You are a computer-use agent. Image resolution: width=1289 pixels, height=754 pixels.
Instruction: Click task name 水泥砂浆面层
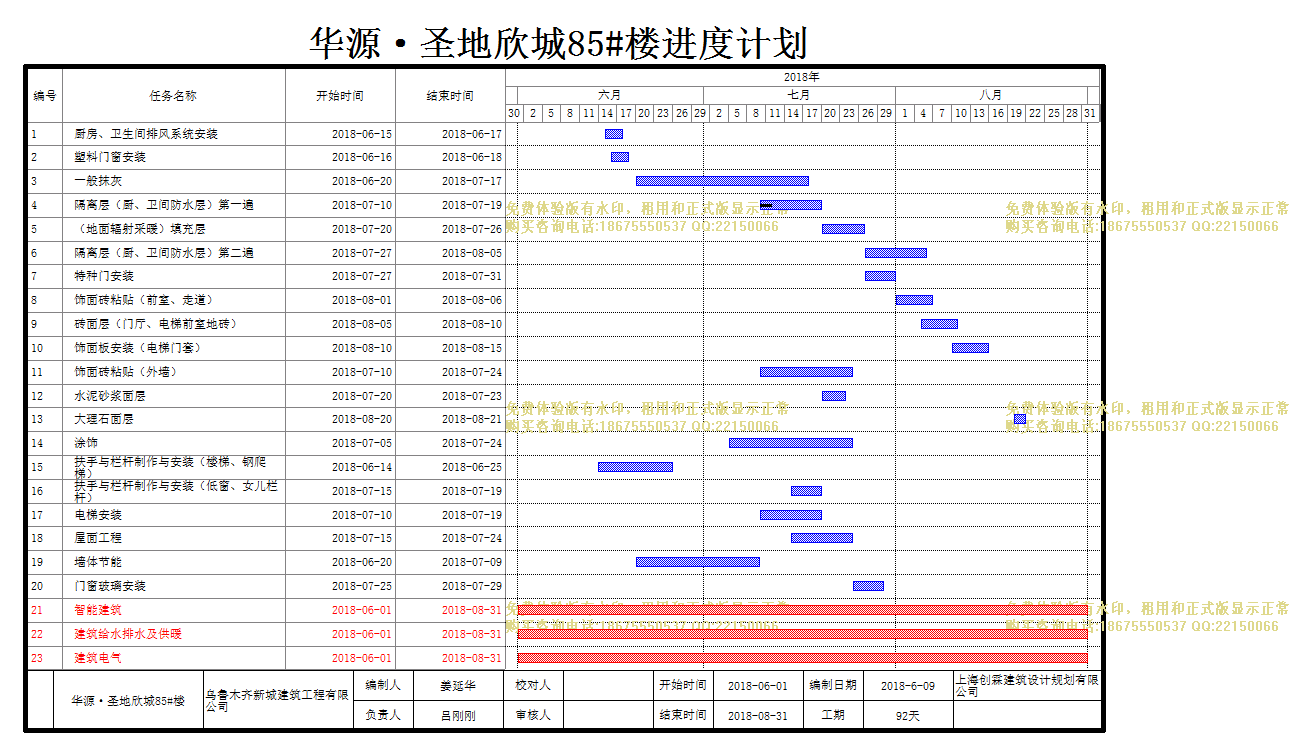[110, 396]
